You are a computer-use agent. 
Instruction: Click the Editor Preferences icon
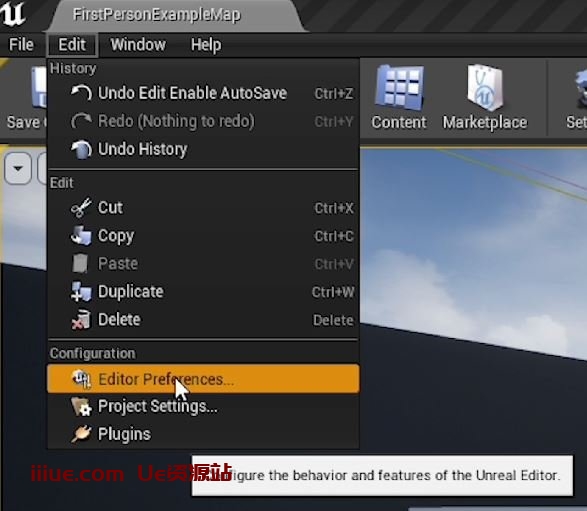[81, 379]
